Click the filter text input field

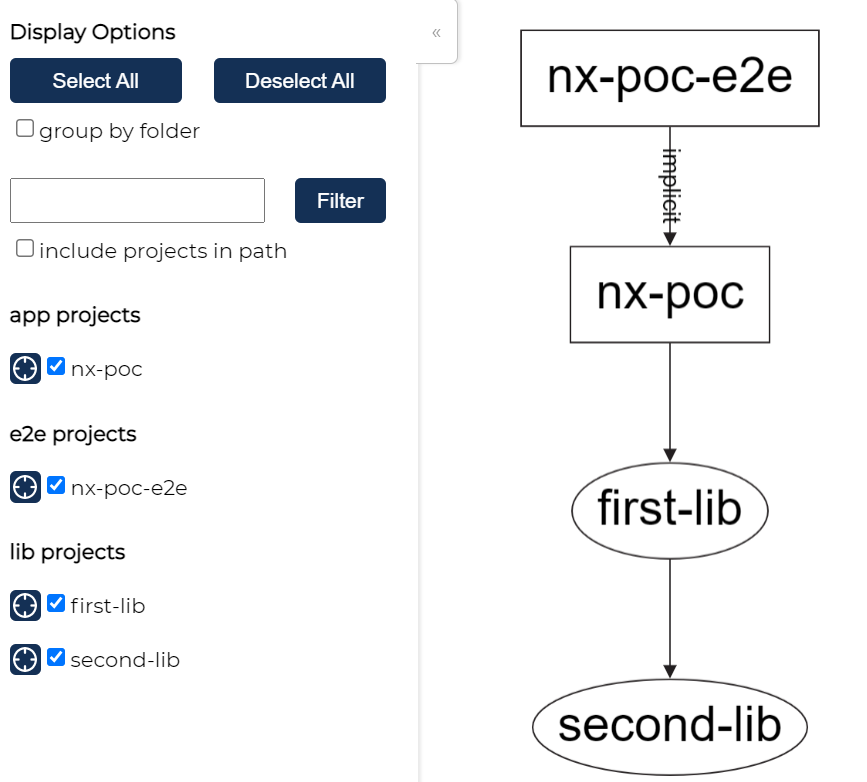137,200
